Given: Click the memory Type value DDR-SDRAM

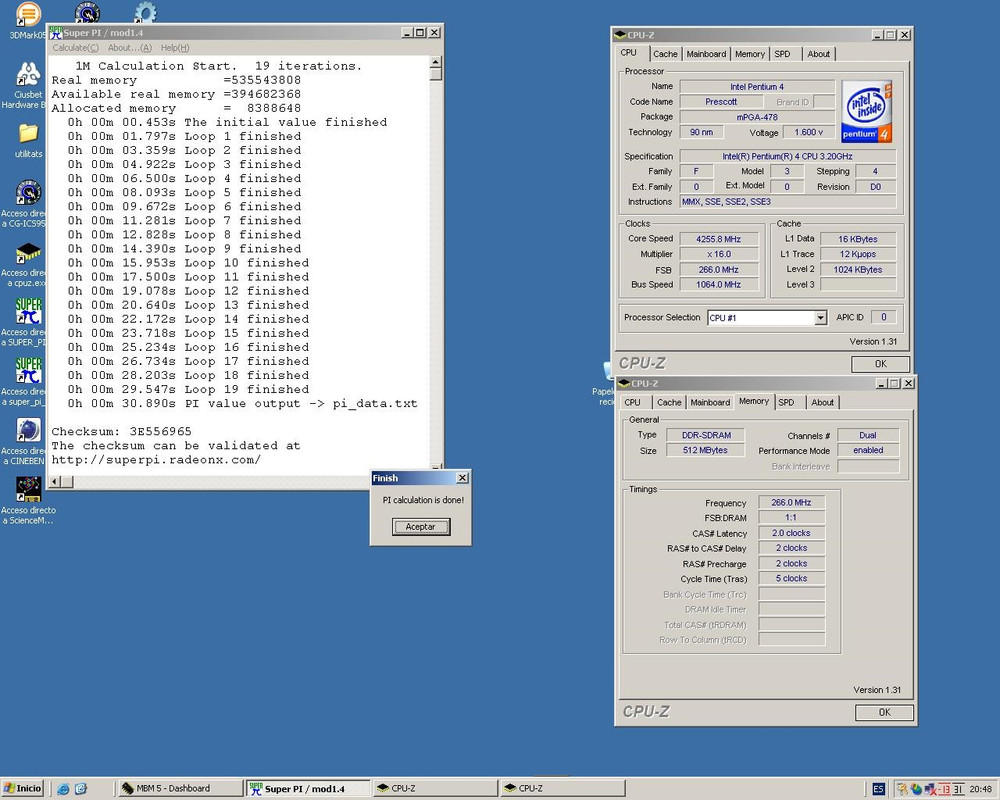Looking at the screenshot, I should click(x=706, y=435).
